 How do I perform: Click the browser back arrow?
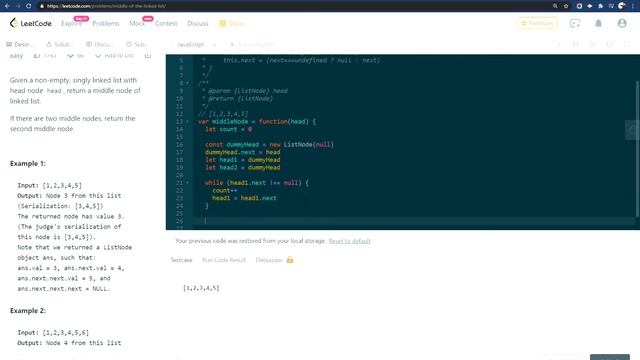click(7, 6)
